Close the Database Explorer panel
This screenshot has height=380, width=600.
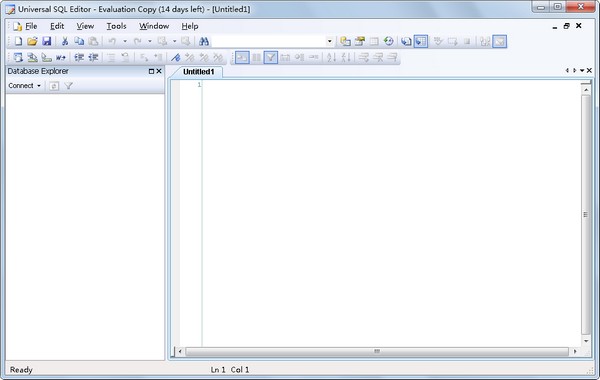point(159,71)
